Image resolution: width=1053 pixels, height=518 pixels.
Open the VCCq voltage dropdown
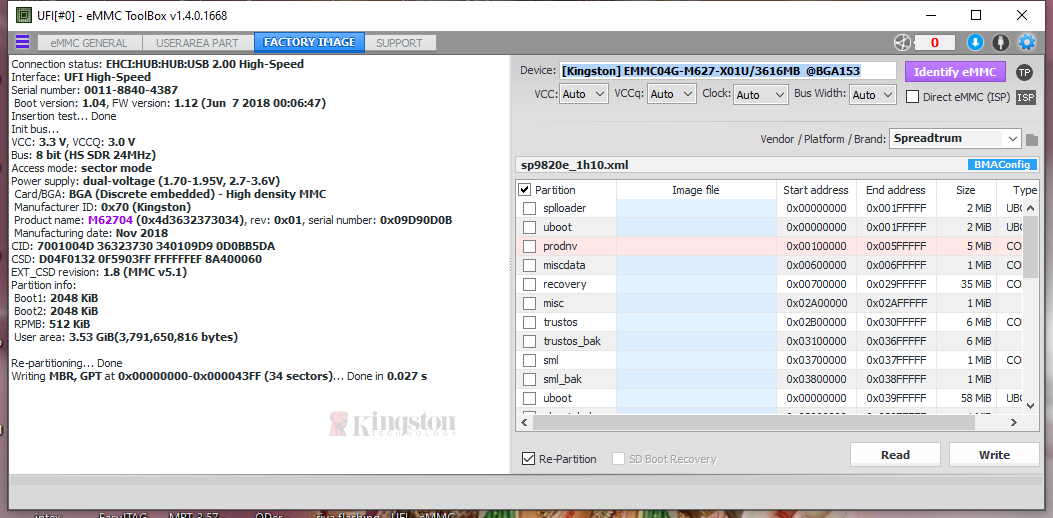pyautogui.click(x=672, y=95)
